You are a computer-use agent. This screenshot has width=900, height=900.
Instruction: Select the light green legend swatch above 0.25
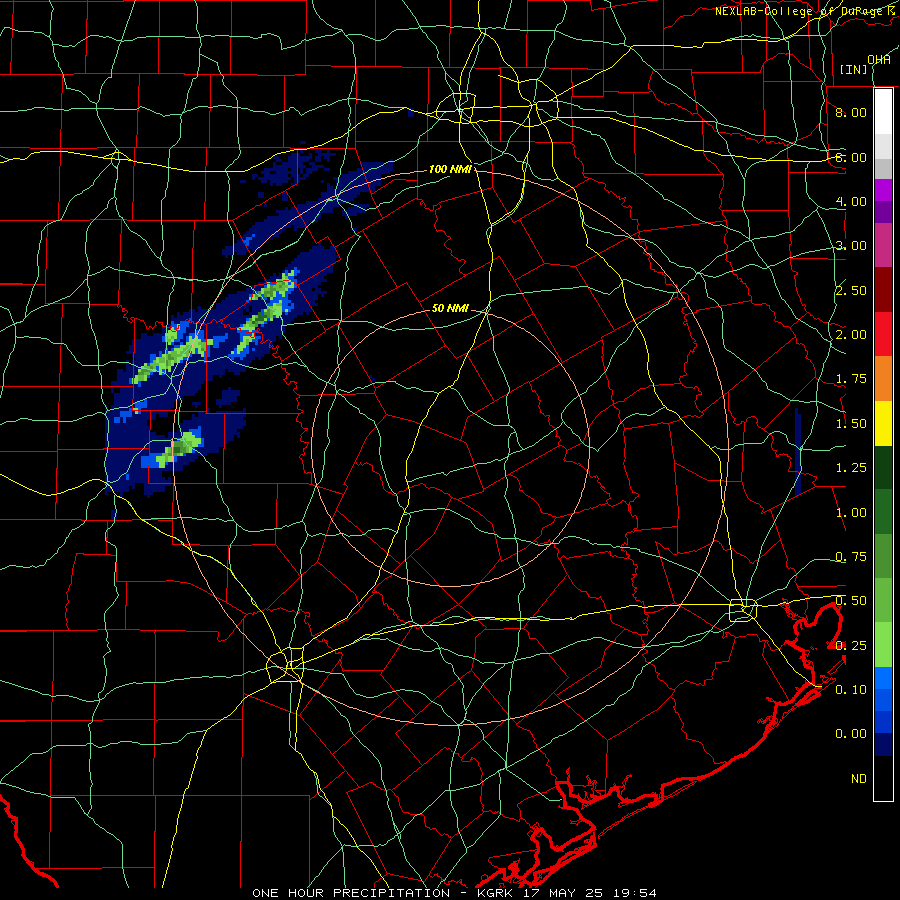pyautogui.click(x=883, y=645)
